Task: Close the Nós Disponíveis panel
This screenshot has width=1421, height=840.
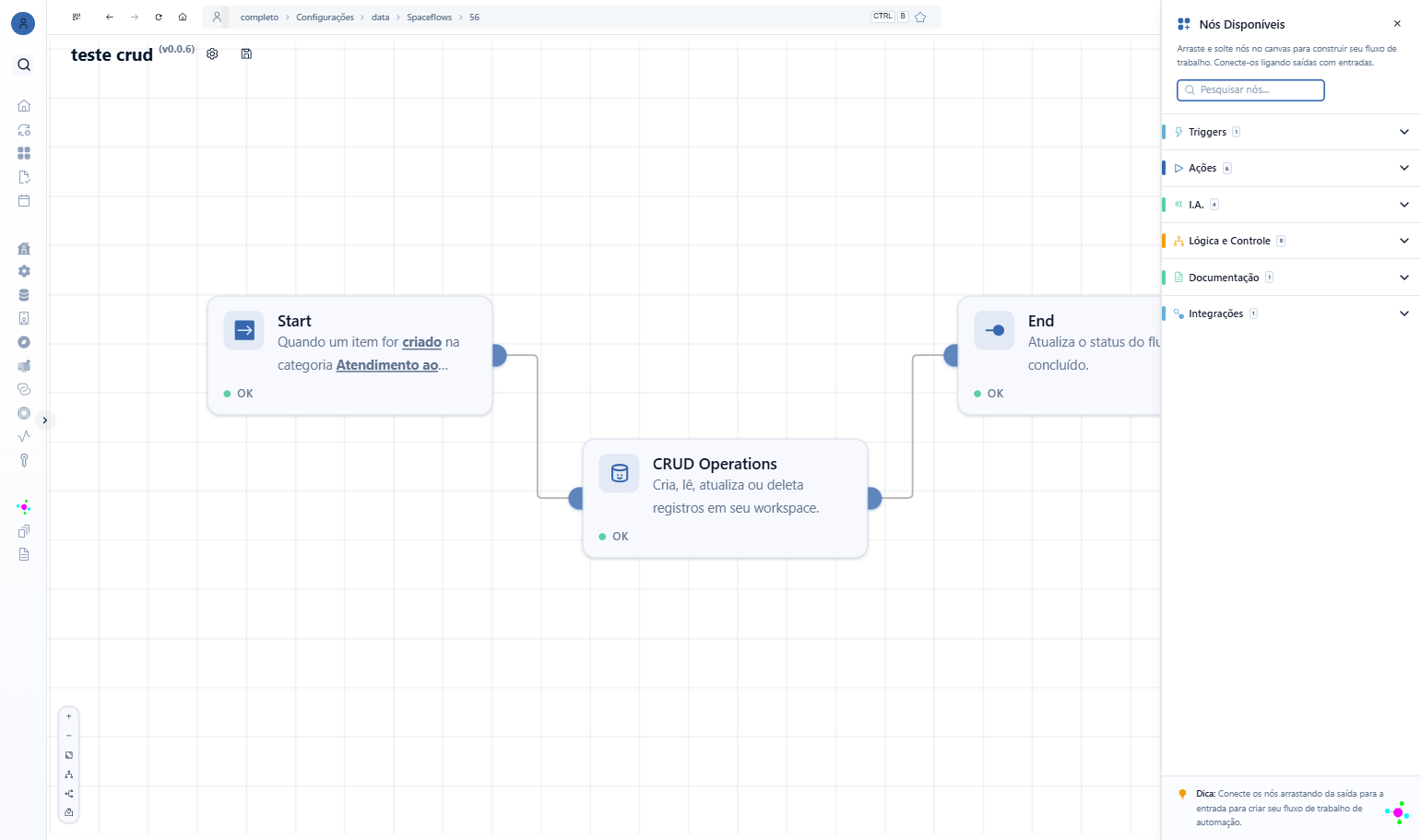Action: point(1397,24)
